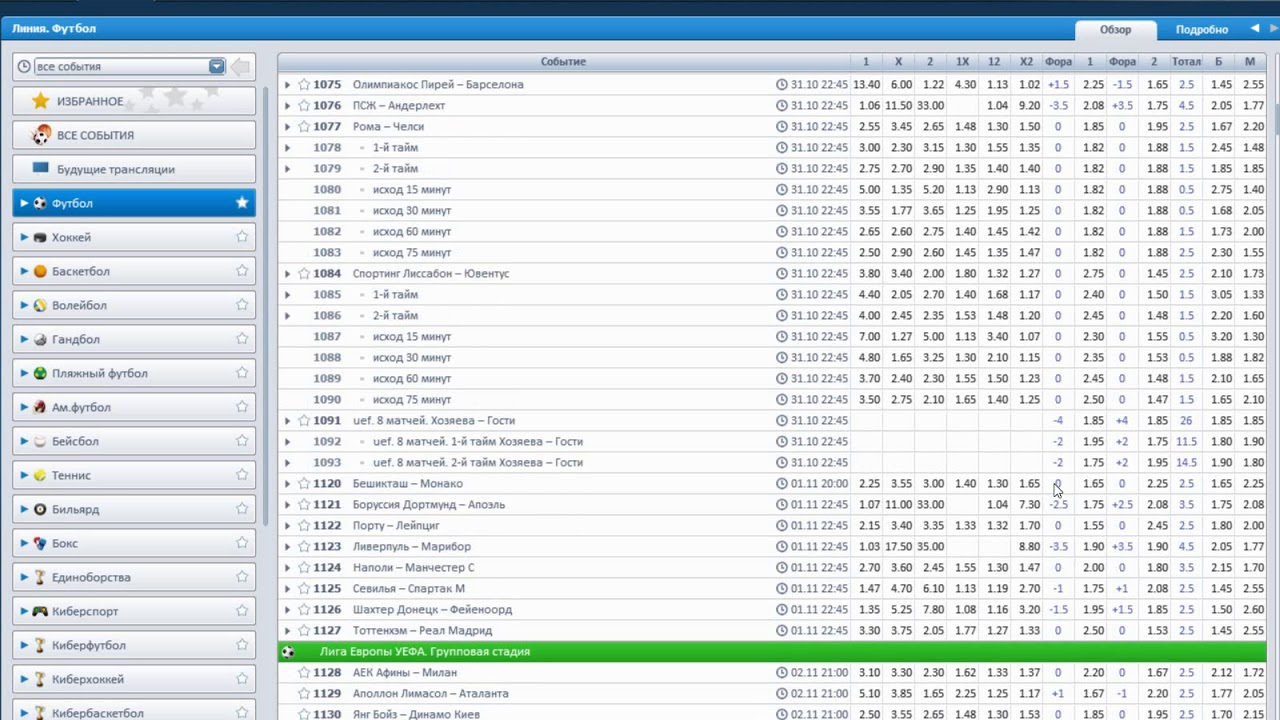Expand row 1126 Шахтер Донецк – Фейеноорд
1280x720 pixels.
[x=288, y=609]
